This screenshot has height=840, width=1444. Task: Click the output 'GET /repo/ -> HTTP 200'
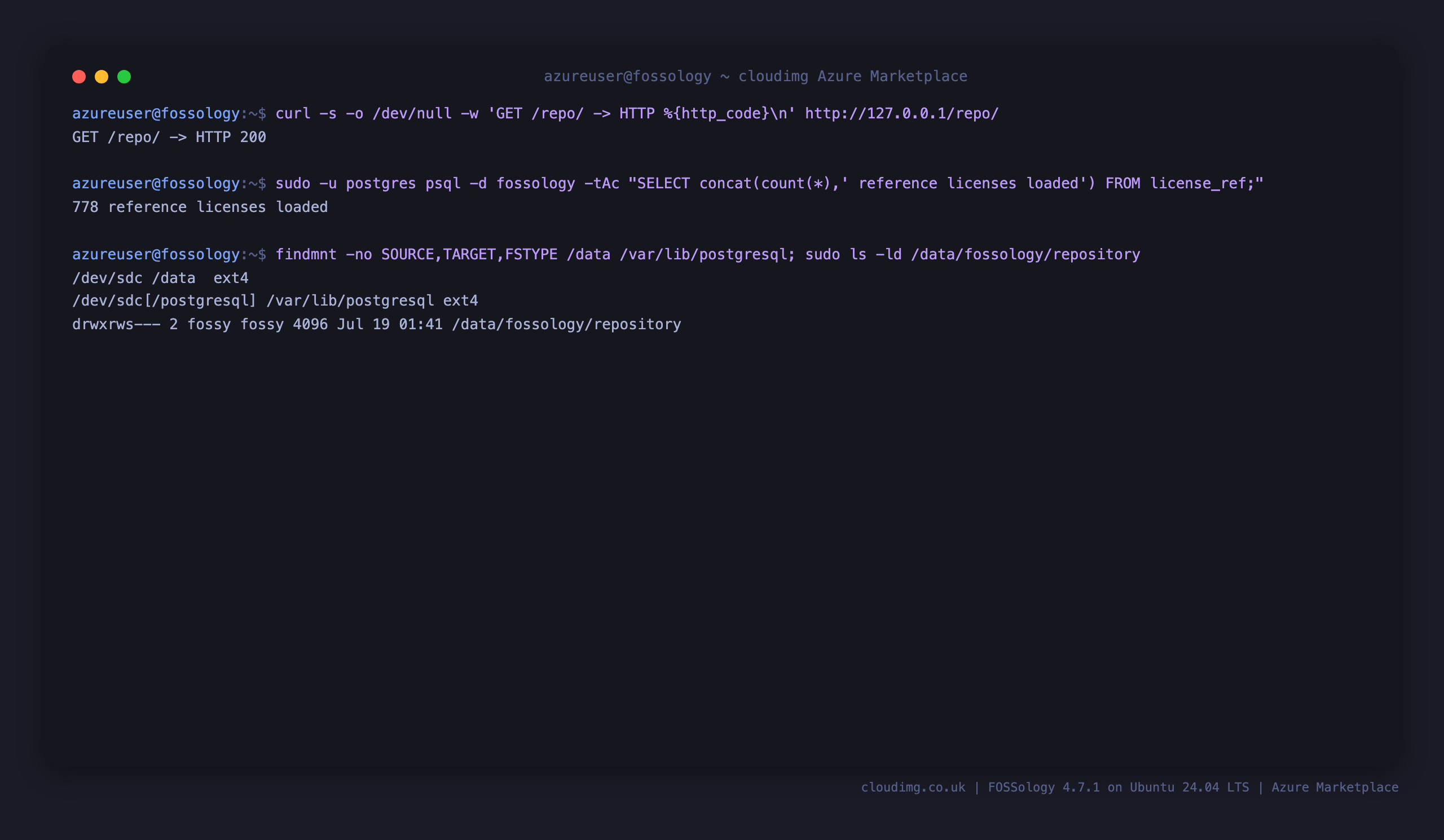coord(169,138)
